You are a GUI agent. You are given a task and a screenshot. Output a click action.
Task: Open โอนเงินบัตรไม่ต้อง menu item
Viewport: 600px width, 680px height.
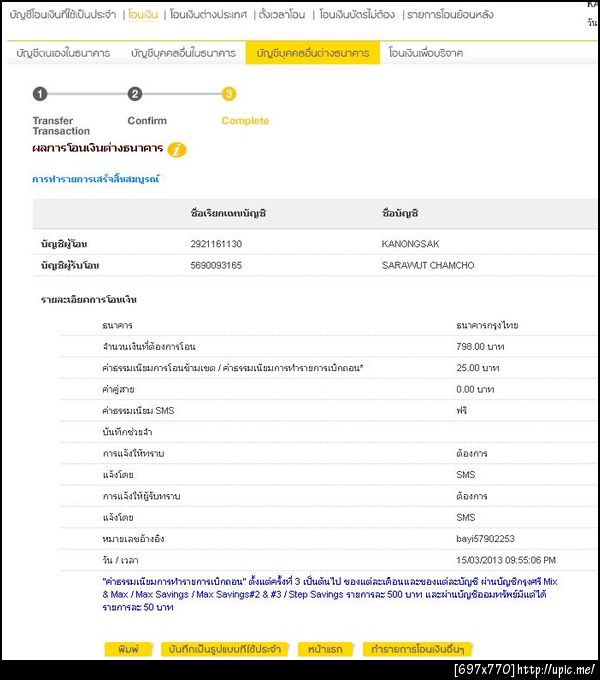(x=357, y=15)
